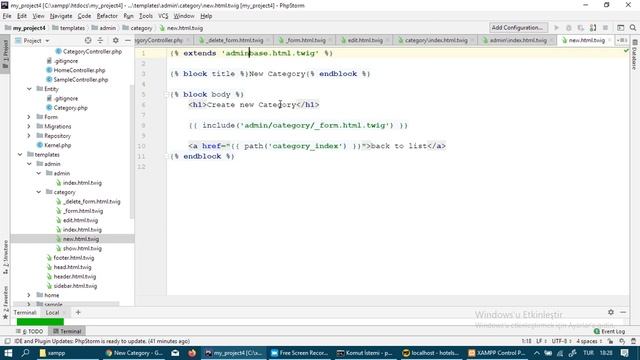Select new.html.twig editor tab
The image size is (640, 360).
586,40
